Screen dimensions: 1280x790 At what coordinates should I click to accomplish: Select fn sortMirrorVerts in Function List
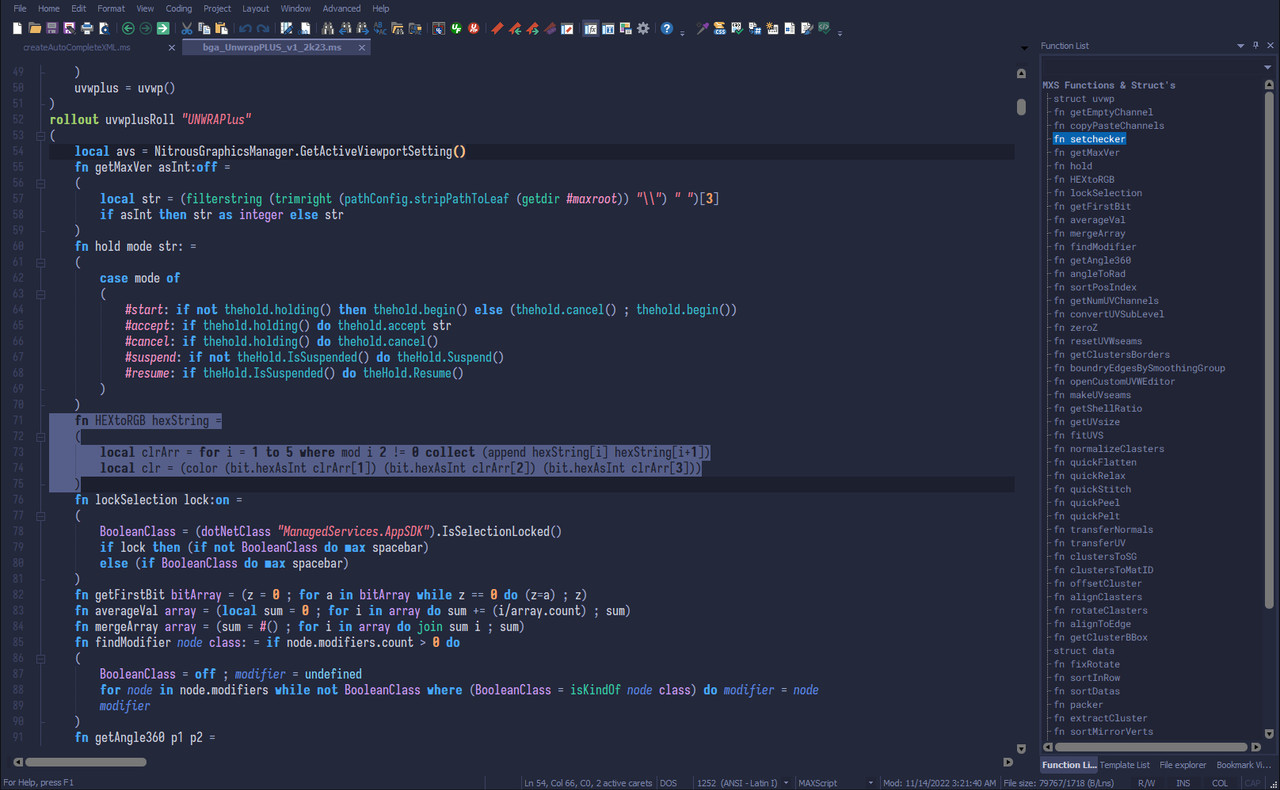click(x=1103, y=732)
